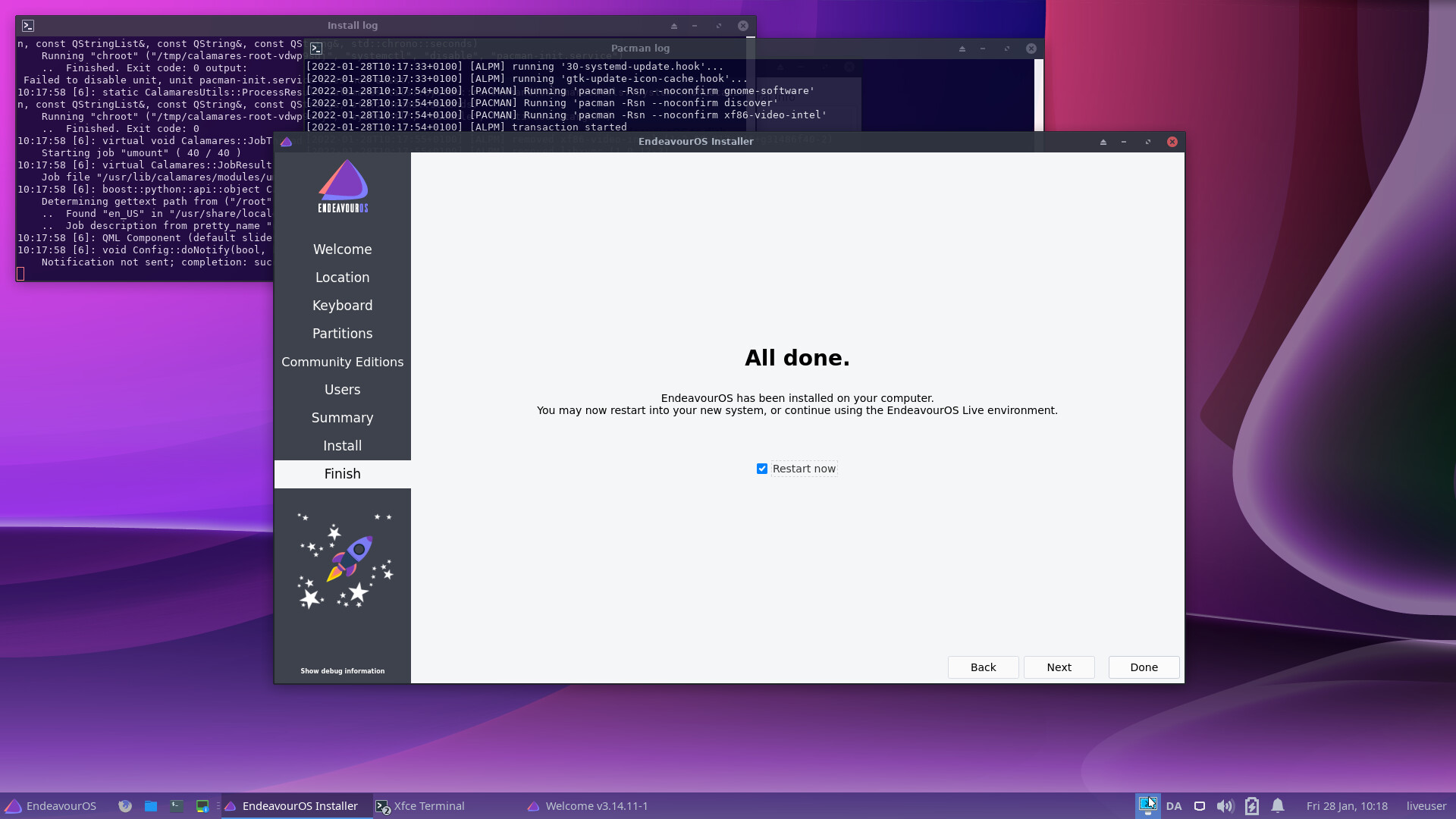Click the clock showing Fri 28 Jan
1456x819 pixels.
pos(1347,806)
